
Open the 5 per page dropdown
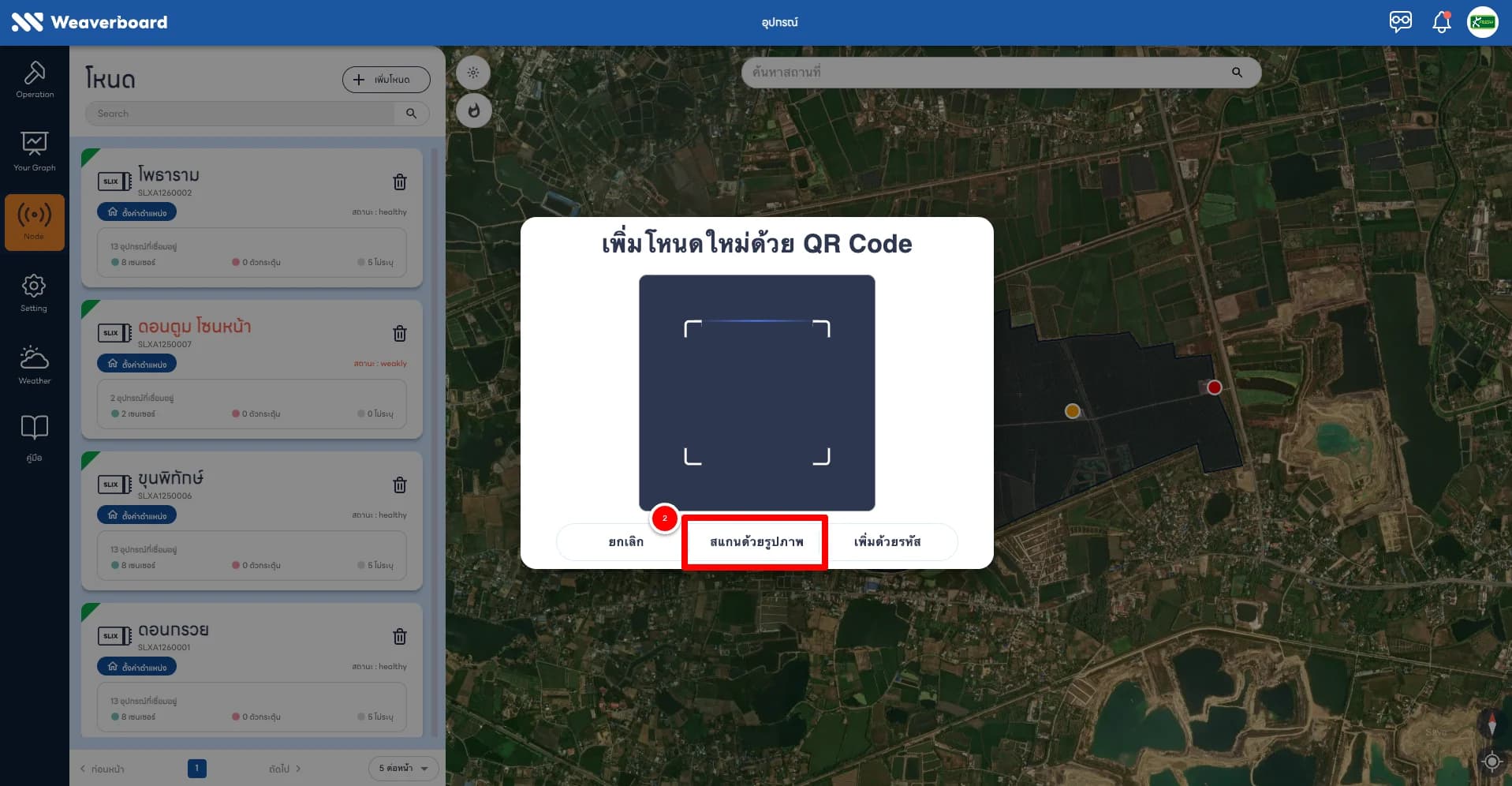coord(403,768)
